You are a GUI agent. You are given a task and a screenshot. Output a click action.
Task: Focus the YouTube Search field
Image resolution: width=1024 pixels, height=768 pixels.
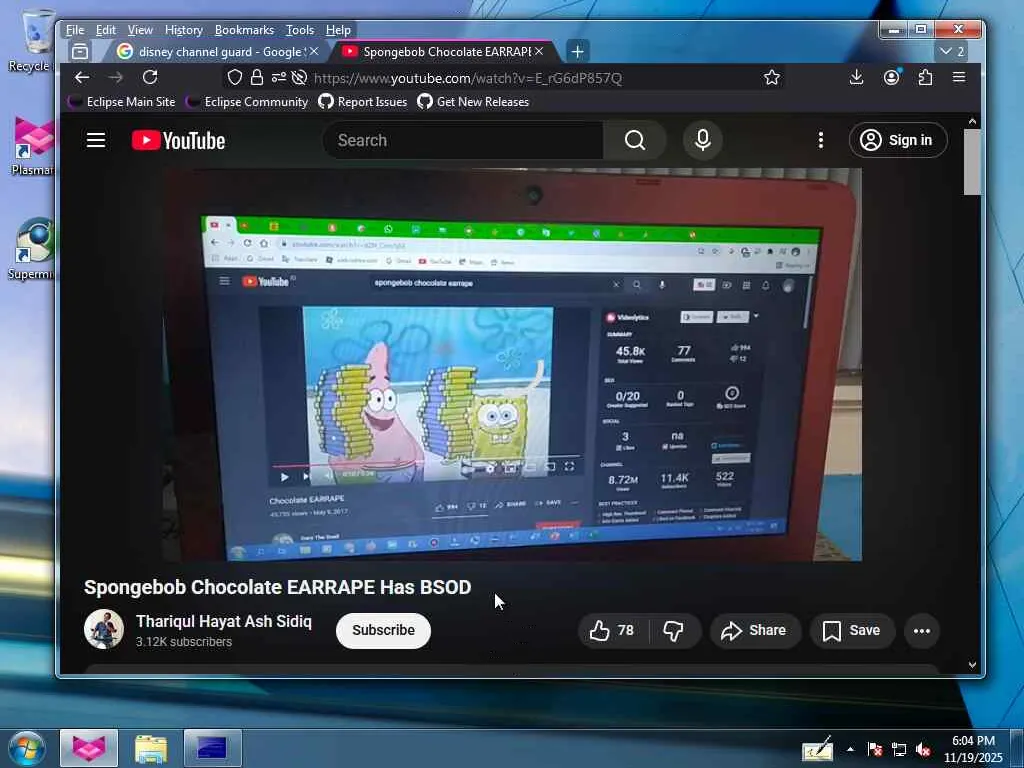coord(464,140)
